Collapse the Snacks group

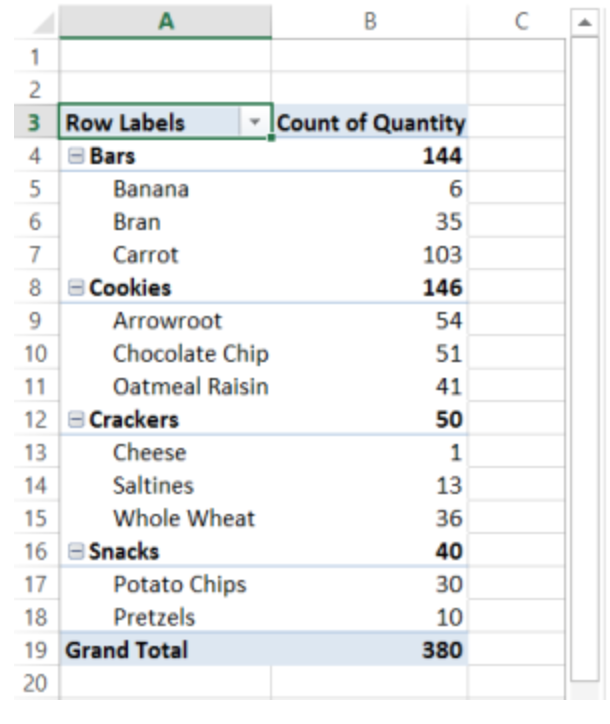pos(76,552)
